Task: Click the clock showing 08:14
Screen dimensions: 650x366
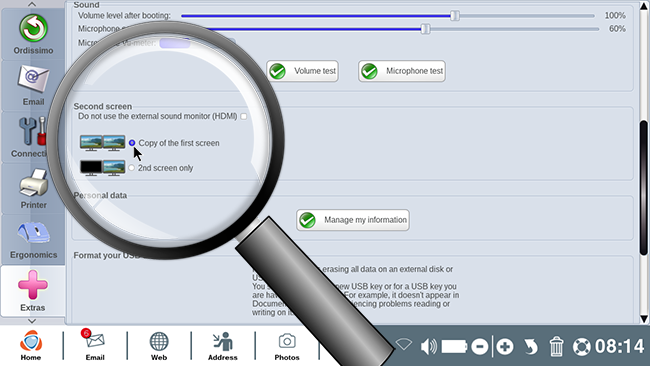Action: pyautogui.click(x=619, y=346)
